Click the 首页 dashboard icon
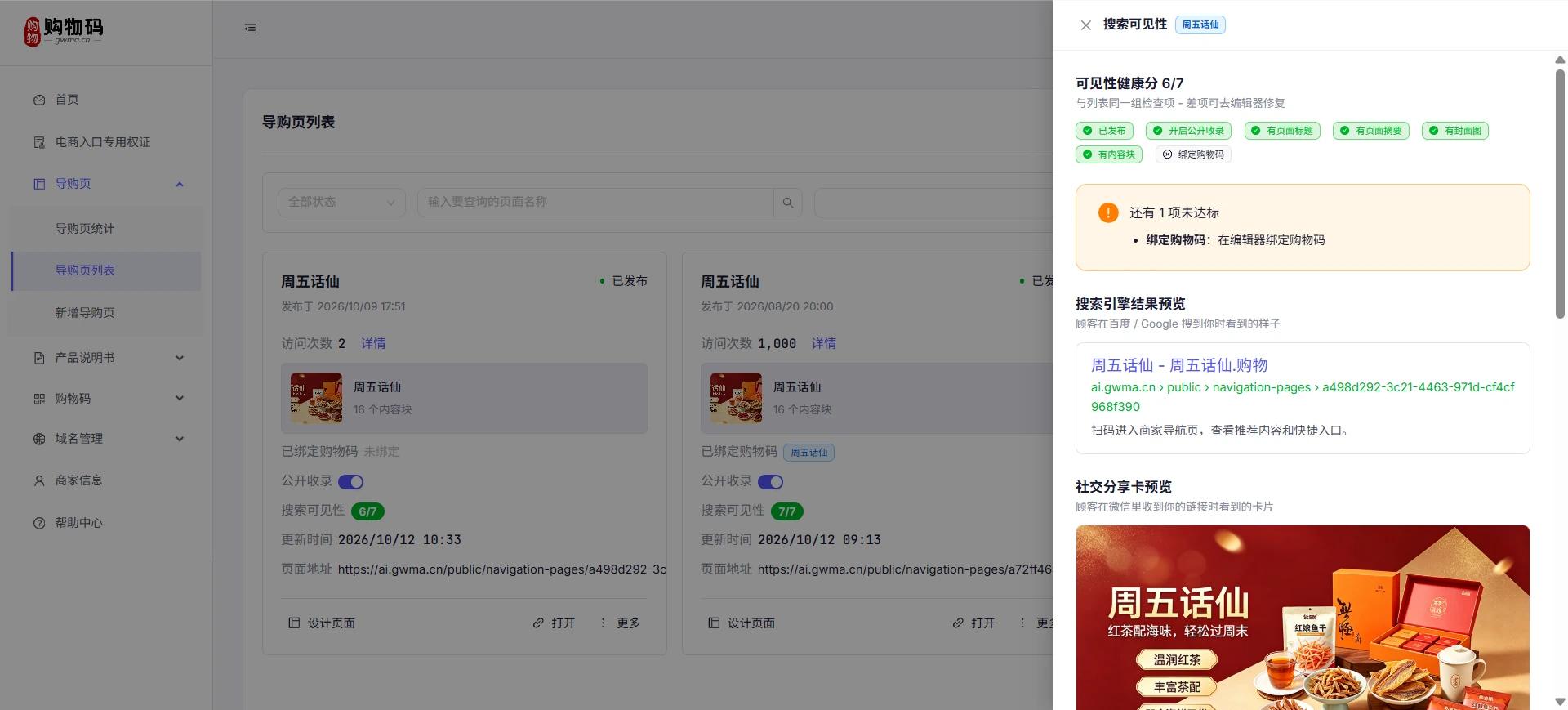 (x=39, y=100)
